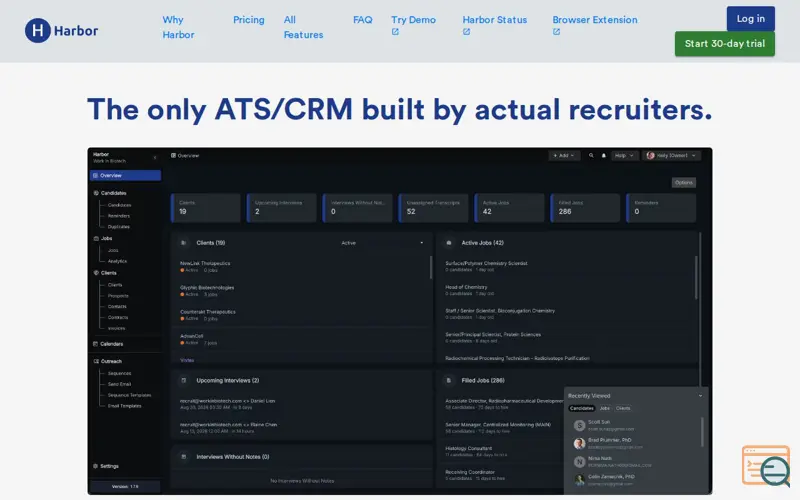Click the Harbor logo in the header
800x500 pixels.
point(62,31)
